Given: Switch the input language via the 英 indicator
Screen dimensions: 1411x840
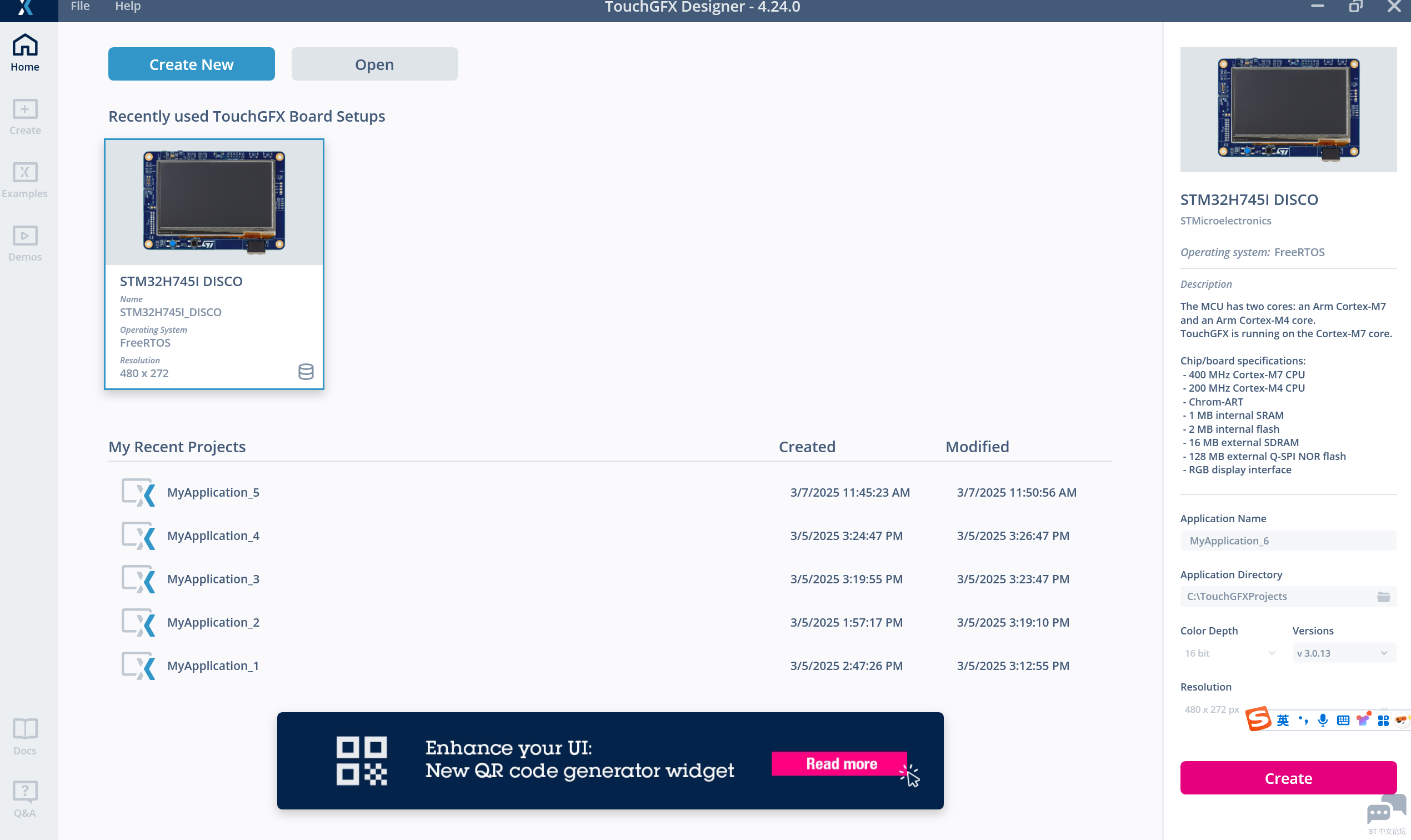Looking at the screenshot, I should (x=1283, y=720).
